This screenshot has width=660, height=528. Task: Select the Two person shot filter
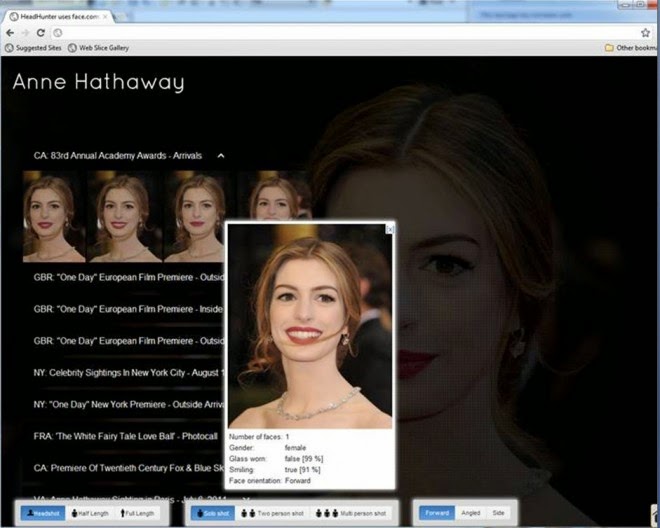point(272,514)
